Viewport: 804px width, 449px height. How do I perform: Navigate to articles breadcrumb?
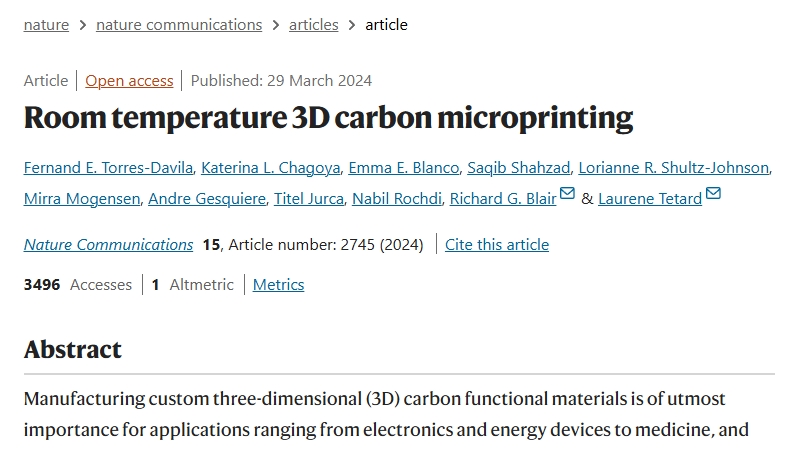coord(313,25)
